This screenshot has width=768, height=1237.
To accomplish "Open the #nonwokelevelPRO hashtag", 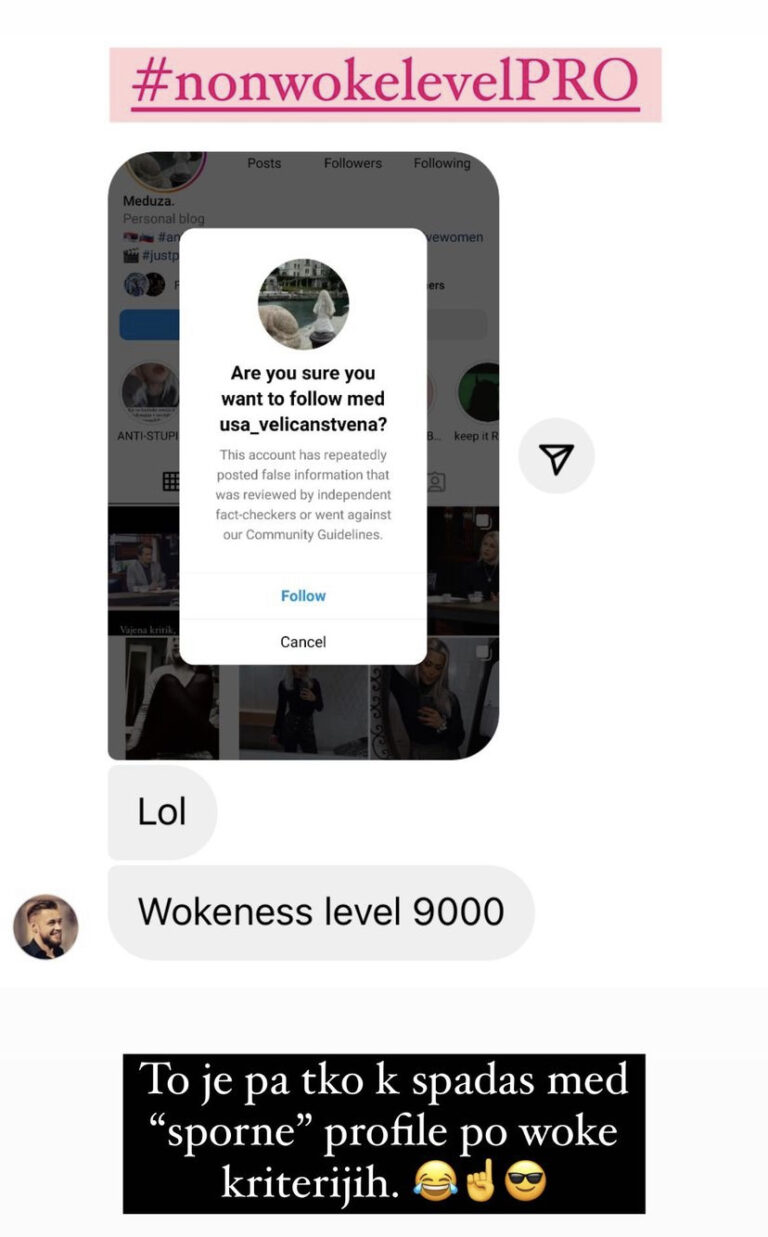I will [x=385, y=84].
